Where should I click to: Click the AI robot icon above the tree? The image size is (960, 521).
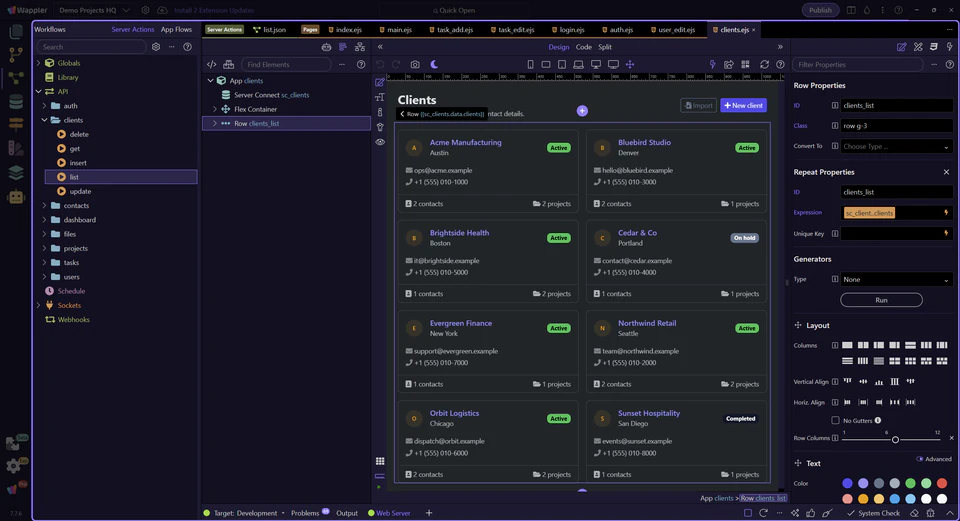[x=326, y=47]
